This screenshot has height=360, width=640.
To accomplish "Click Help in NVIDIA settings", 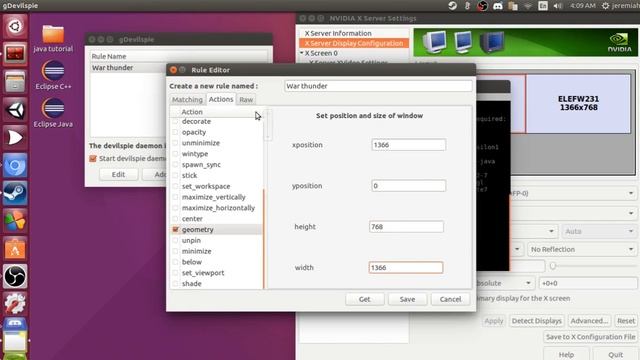I will [566, 354].
